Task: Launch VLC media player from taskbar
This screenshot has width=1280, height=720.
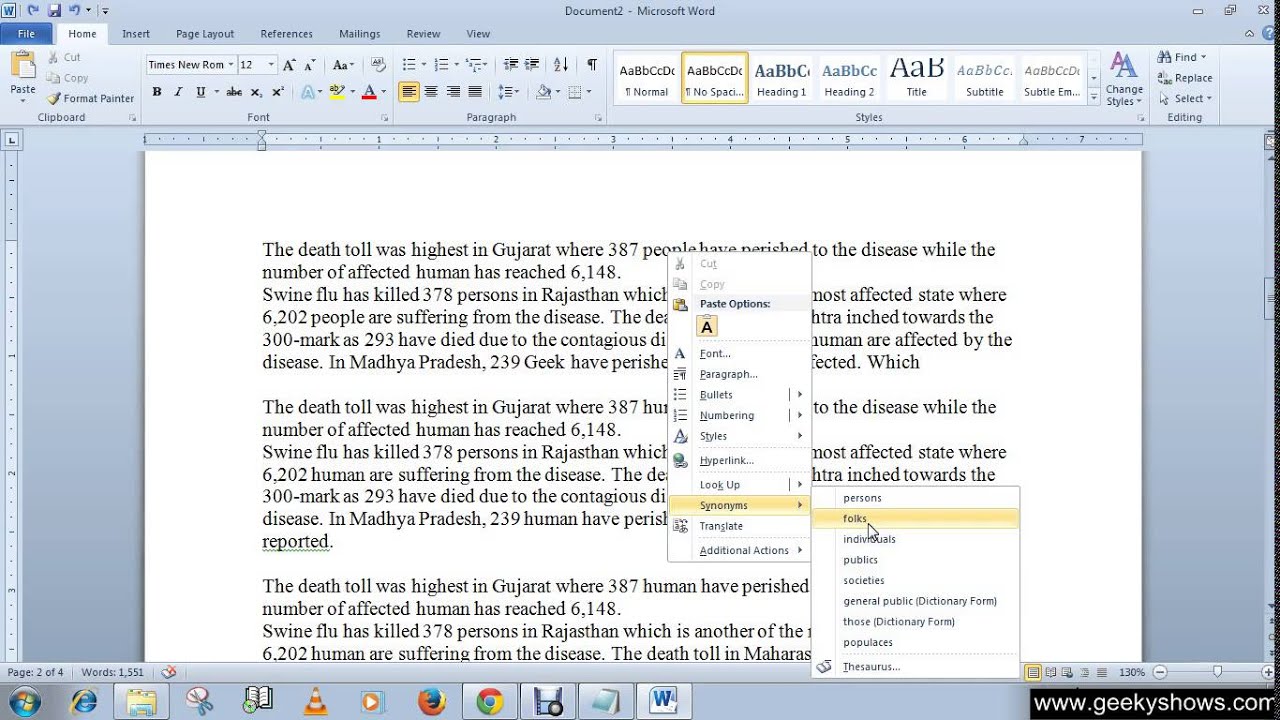Action: point(315,701)
